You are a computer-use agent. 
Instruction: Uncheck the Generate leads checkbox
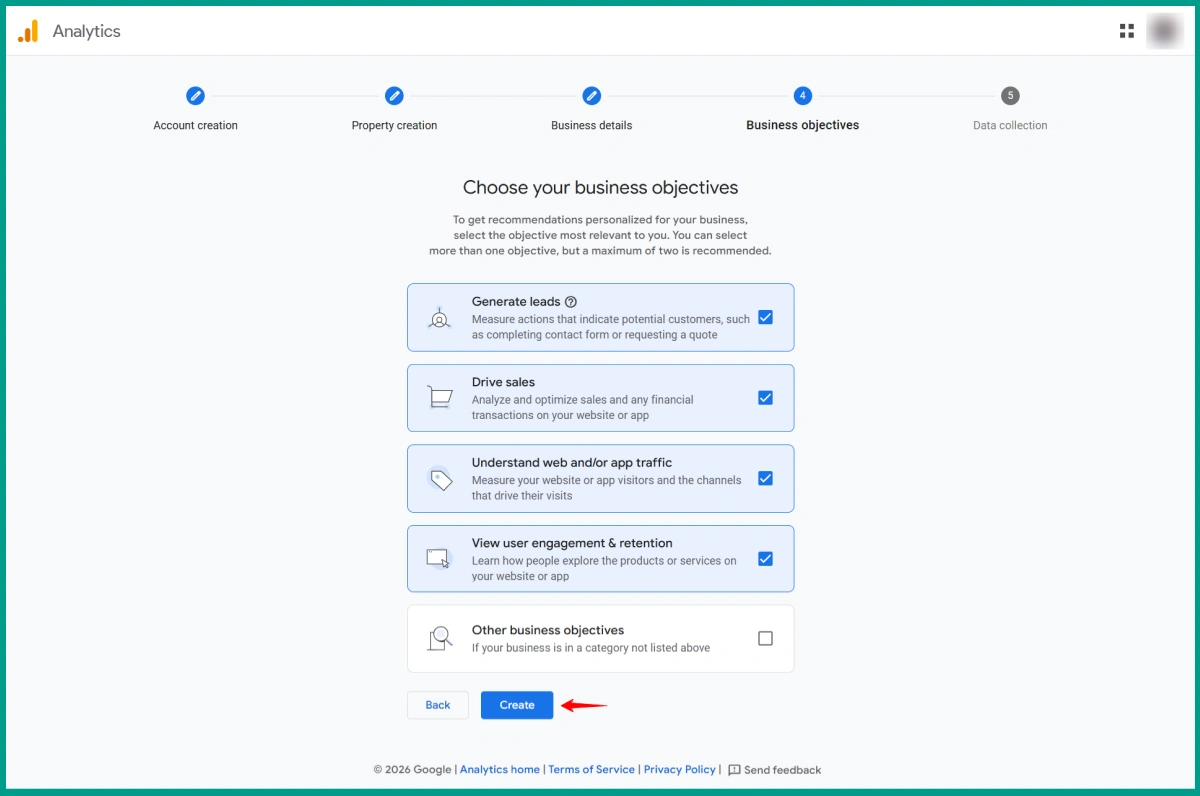click(765, 317)
